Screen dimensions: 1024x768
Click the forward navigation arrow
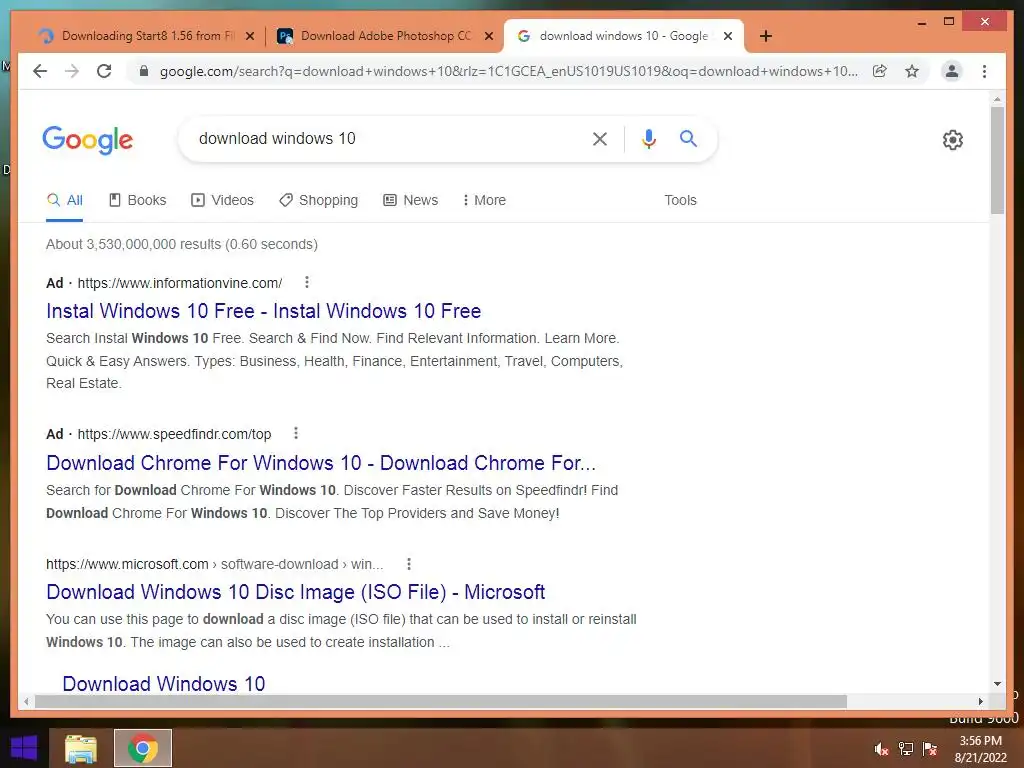coord(72,71)
